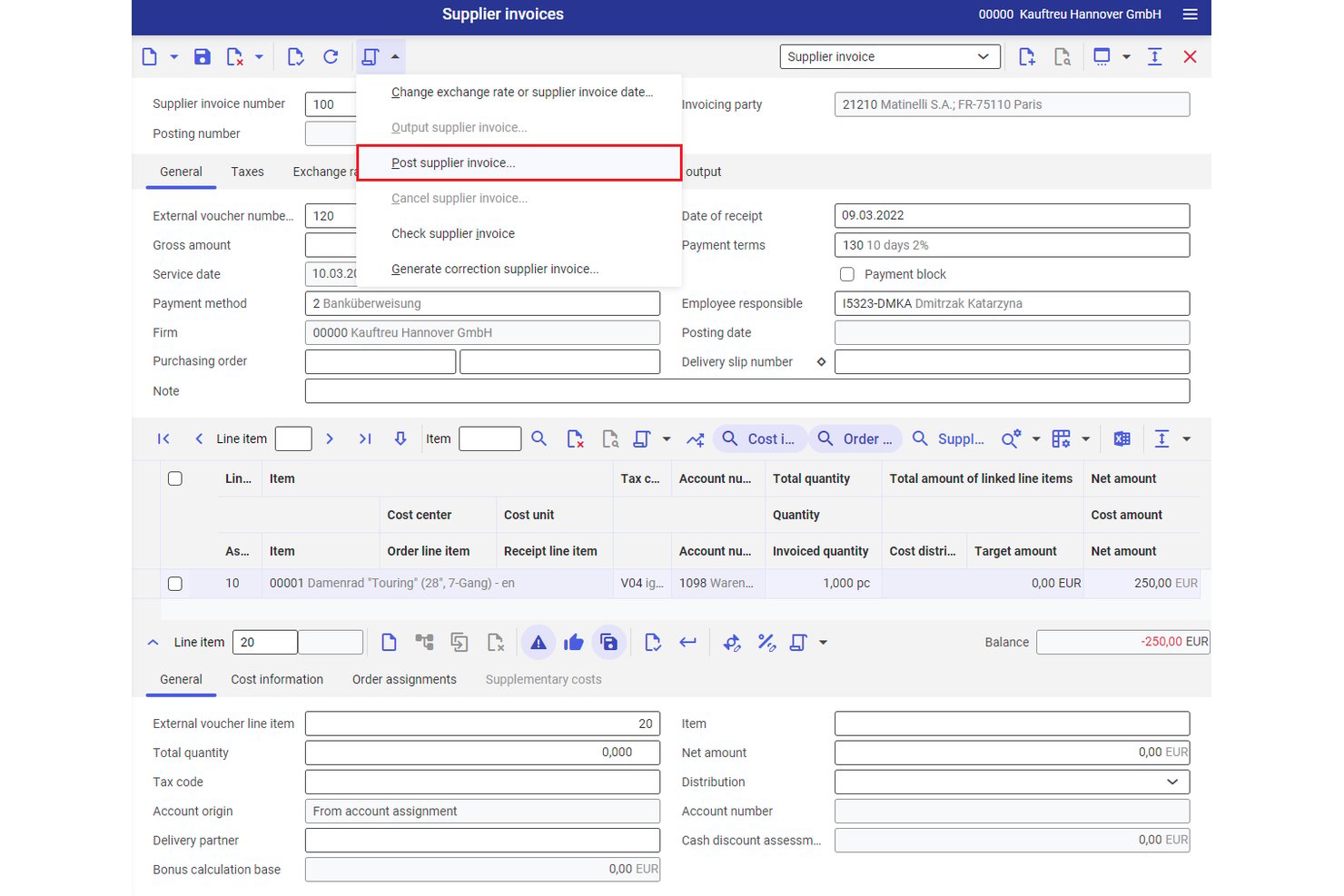
Task: Click the Suppl... search button
Action: [948, 439]
